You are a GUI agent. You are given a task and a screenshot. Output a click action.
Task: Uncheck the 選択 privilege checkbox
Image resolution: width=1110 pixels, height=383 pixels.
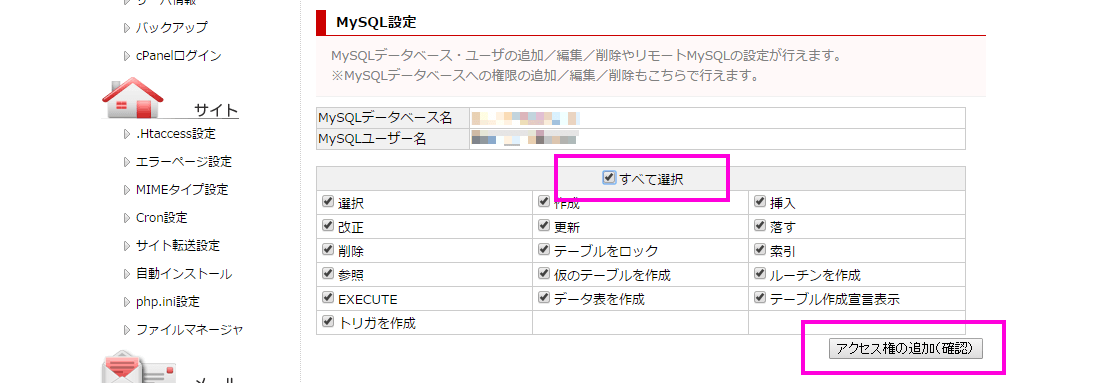click(x=327, y=202)
